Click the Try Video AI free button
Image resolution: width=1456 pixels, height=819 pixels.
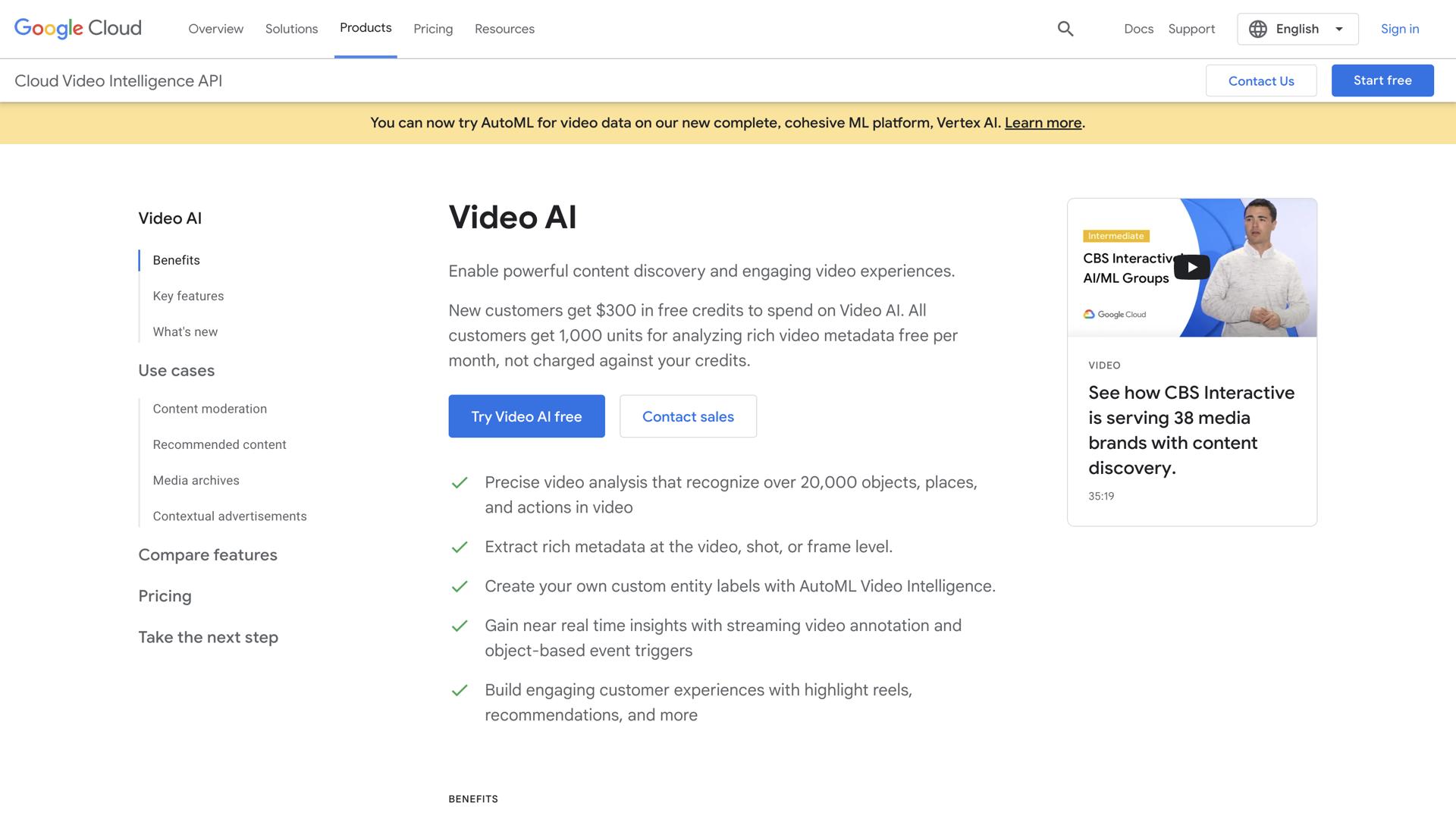tap(526, 416)
